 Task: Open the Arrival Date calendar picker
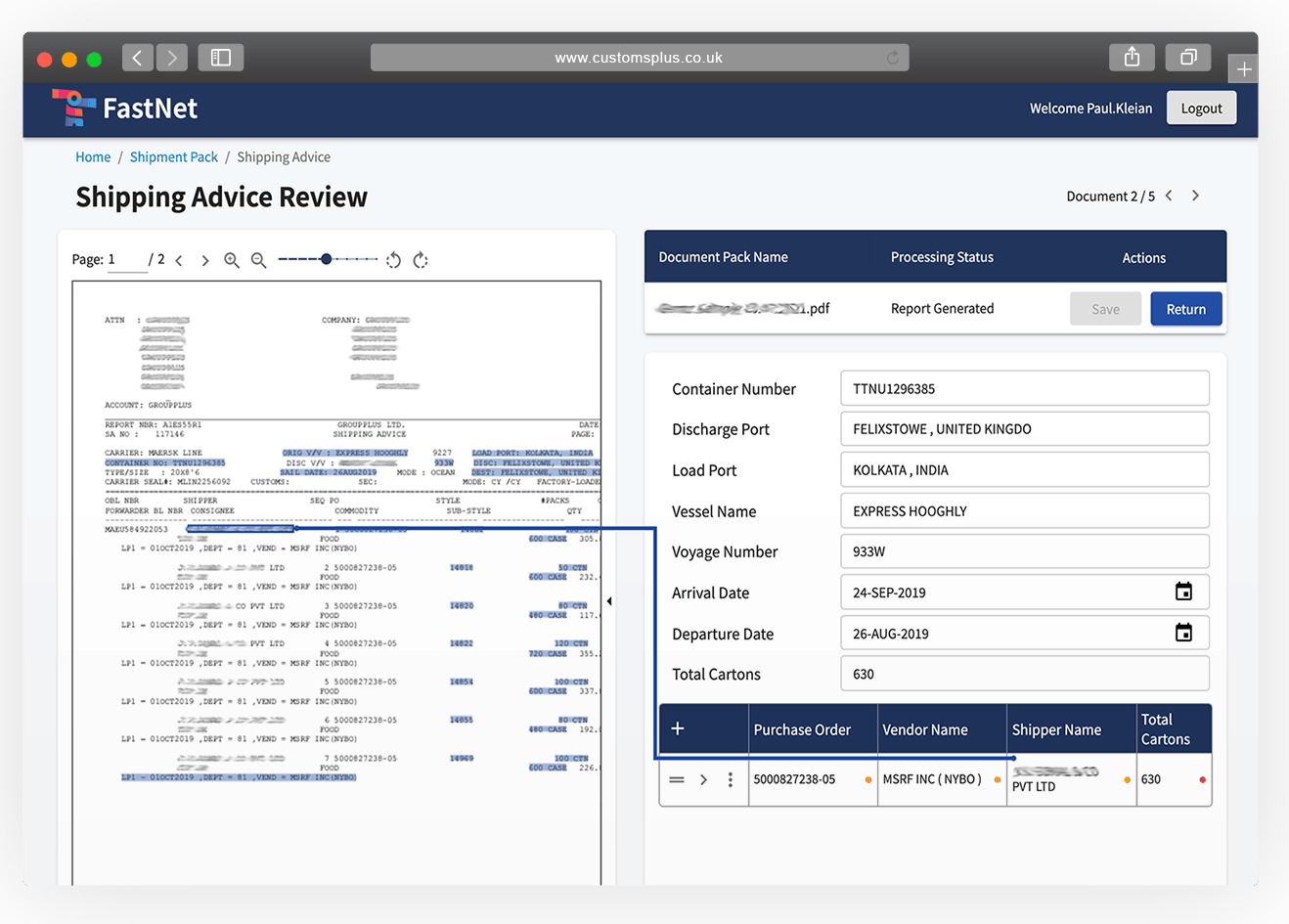click(1183, 592)
